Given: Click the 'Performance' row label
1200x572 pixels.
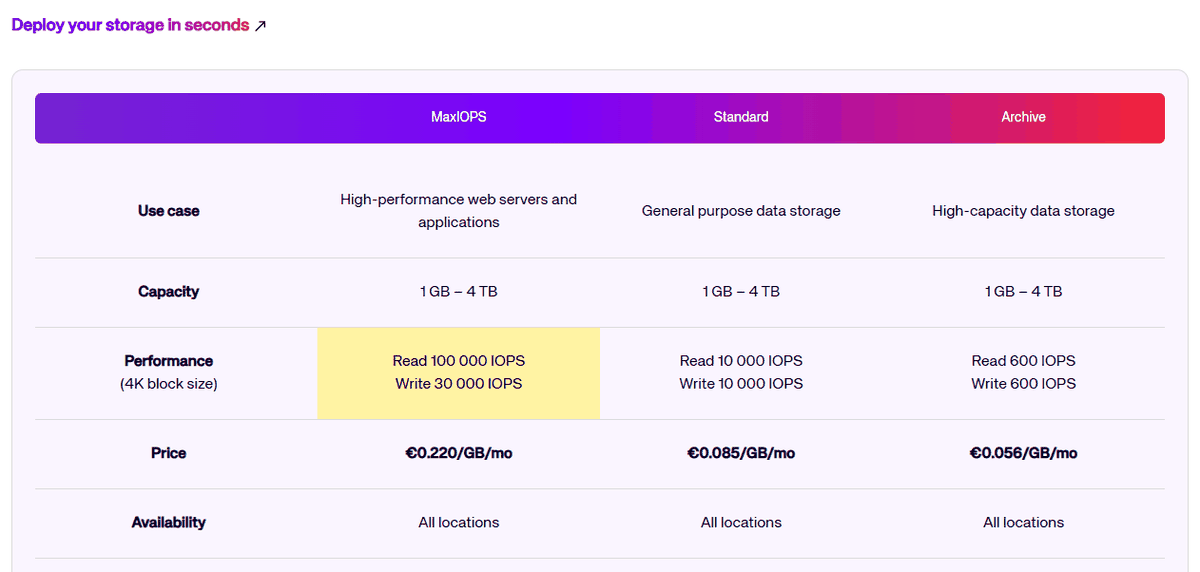Looking at the screenshot, I should pos(169,361).
